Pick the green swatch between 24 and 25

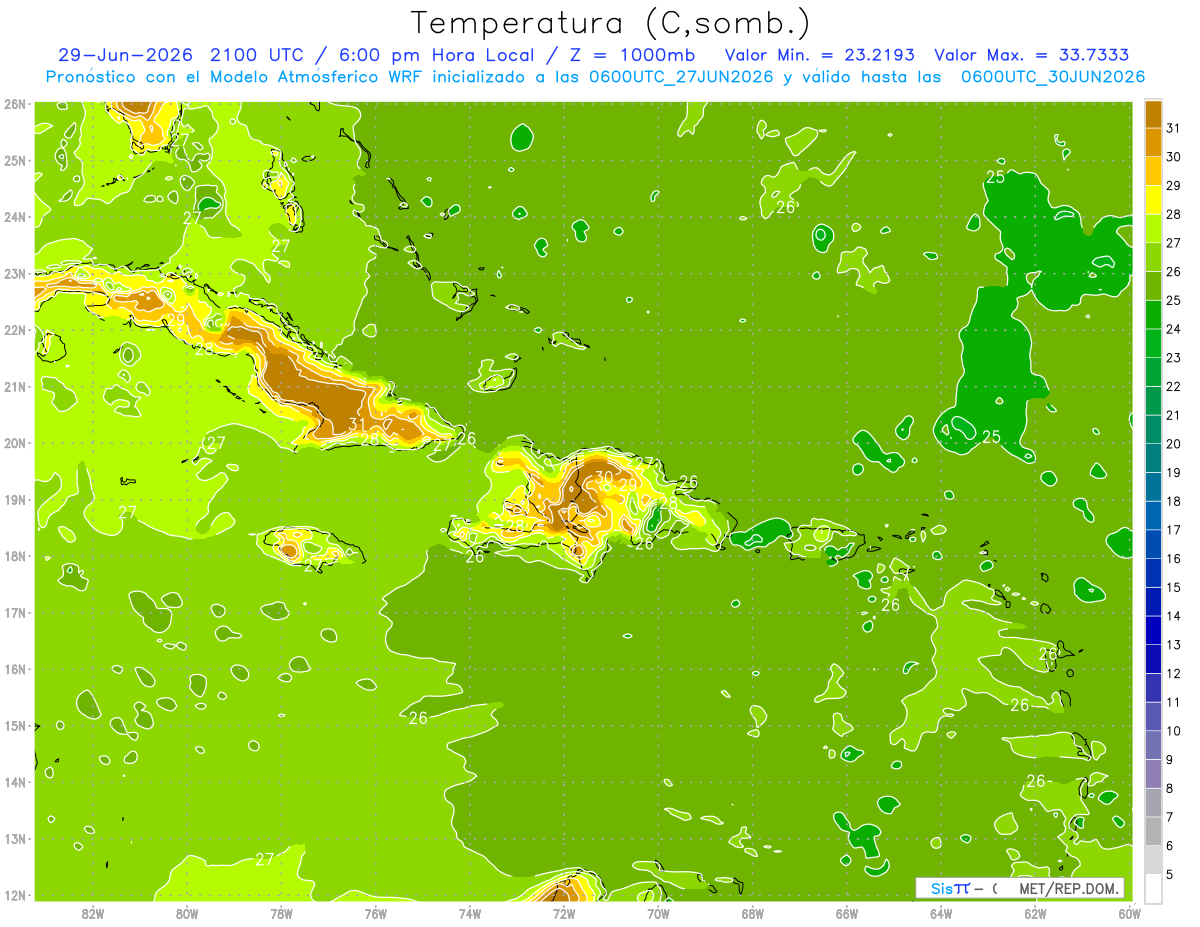1153,315
